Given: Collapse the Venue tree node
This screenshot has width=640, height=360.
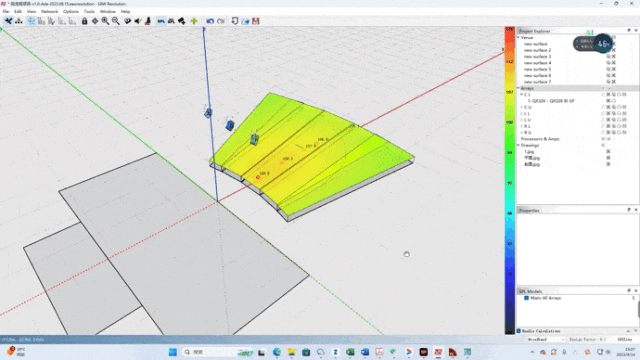Looking at the screenshot, I should point(519,38).
